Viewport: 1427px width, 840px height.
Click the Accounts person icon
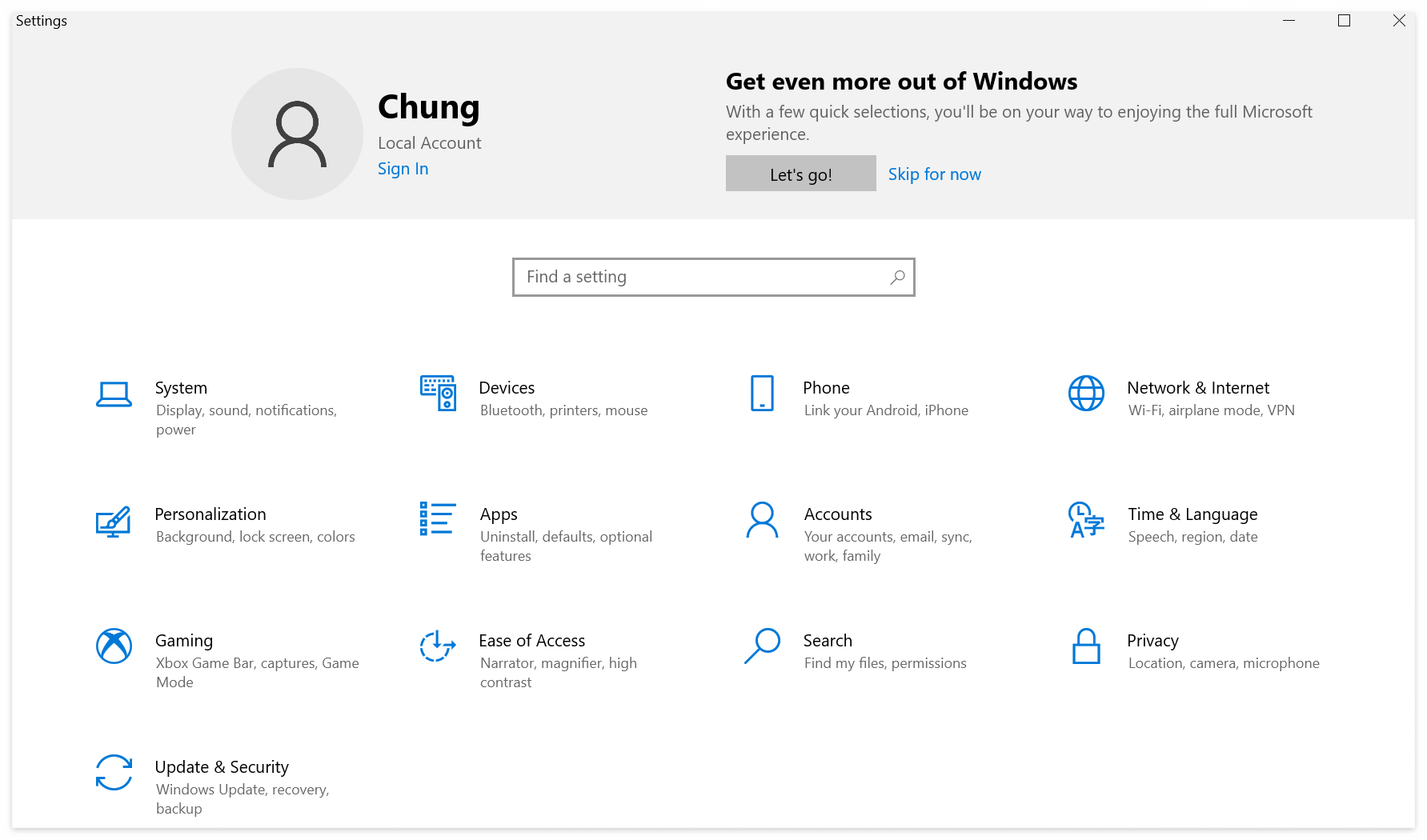pyautogui.click(x=762, y=520)
